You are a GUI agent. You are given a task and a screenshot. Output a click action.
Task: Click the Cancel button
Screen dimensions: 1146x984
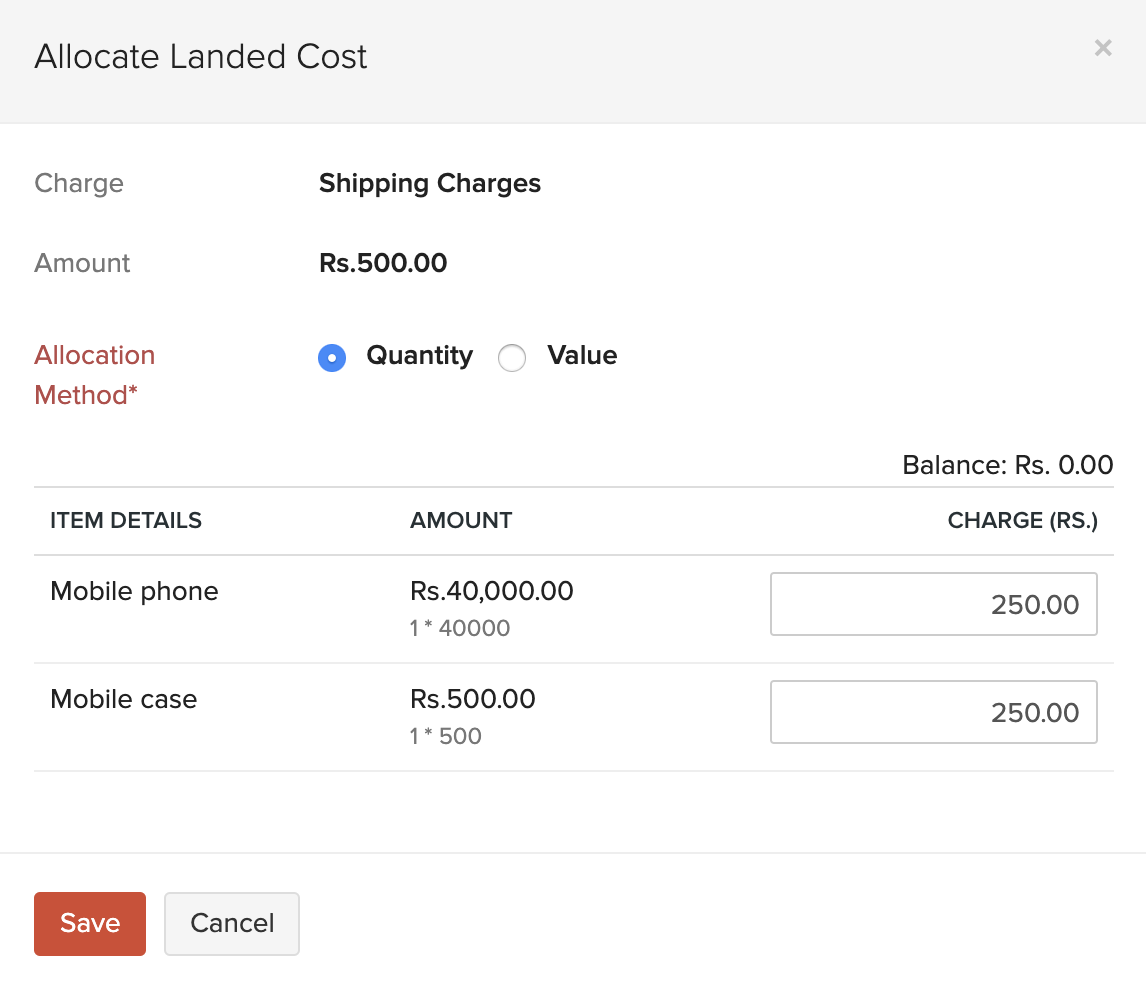pyautogui.click(x=231, y=923)
